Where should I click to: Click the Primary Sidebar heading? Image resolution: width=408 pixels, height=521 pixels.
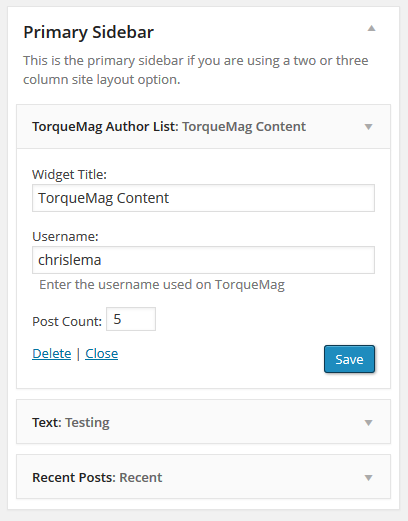(89, 32)
